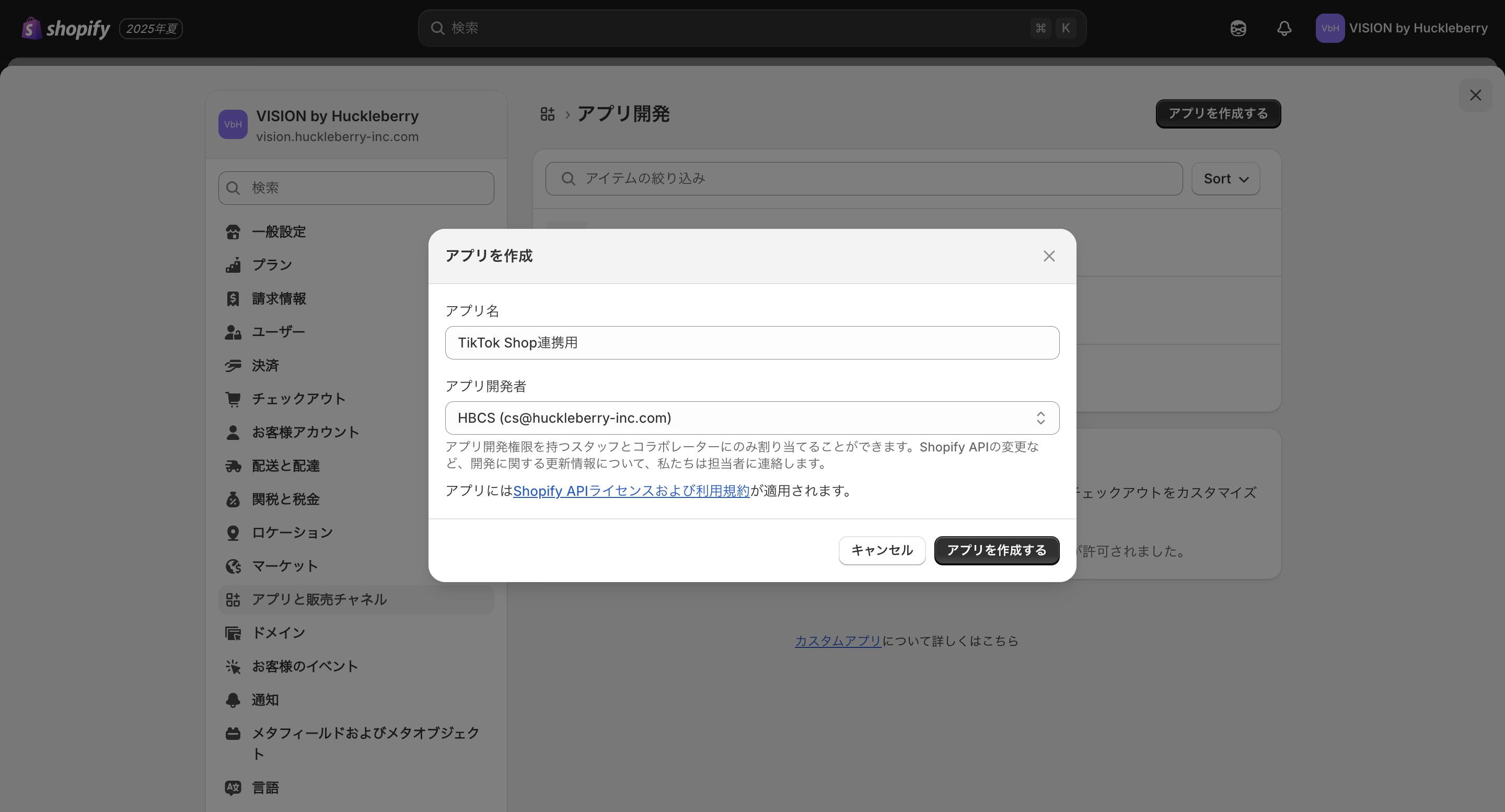Open the VbH account avatar menu
Image resolution: width=1505 pixels, height=812 pixels.
tap(1330, 28)
